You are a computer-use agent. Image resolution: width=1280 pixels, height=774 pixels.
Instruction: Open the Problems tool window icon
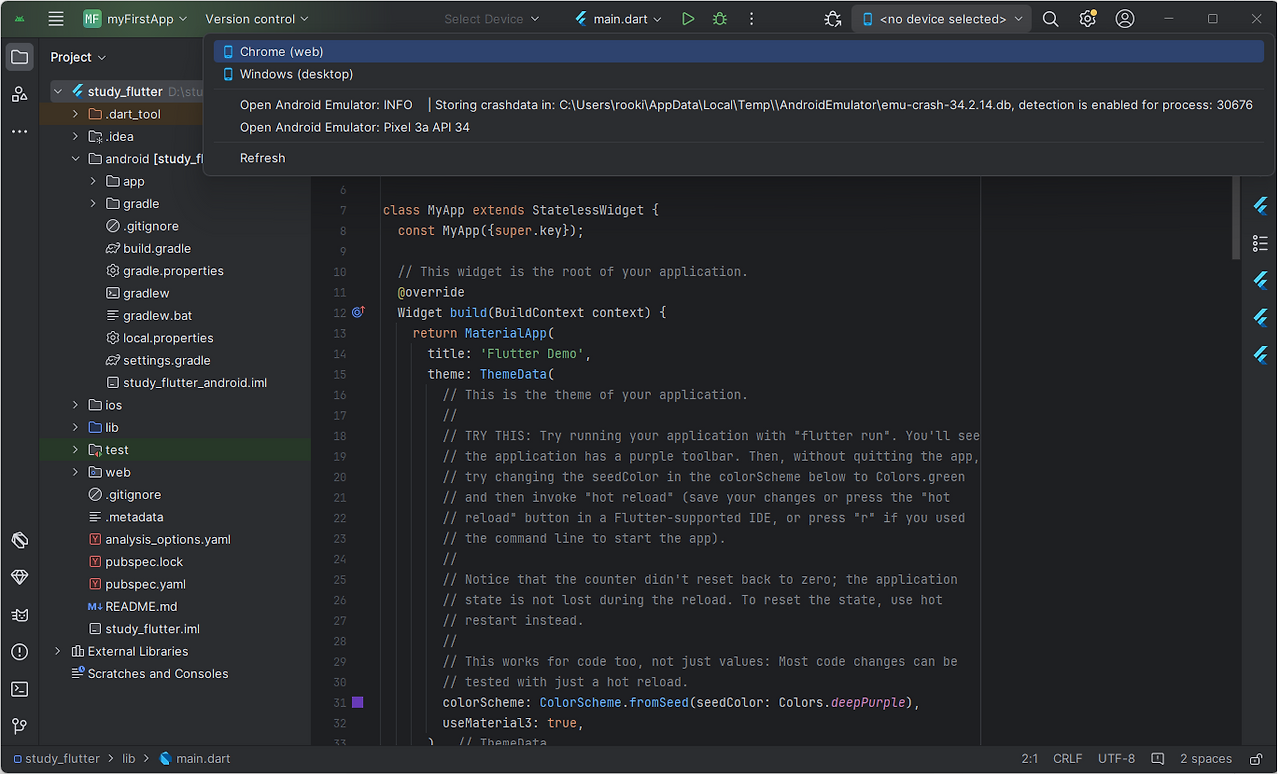pos(20,651)
